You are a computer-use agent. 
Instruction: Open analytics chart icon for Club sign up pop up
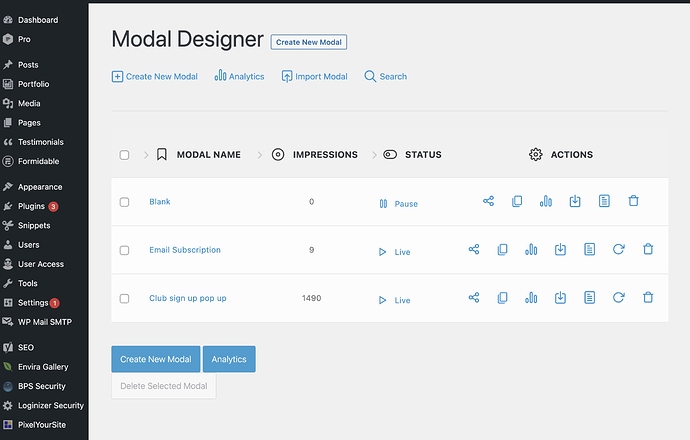click(x=532, y=298)
